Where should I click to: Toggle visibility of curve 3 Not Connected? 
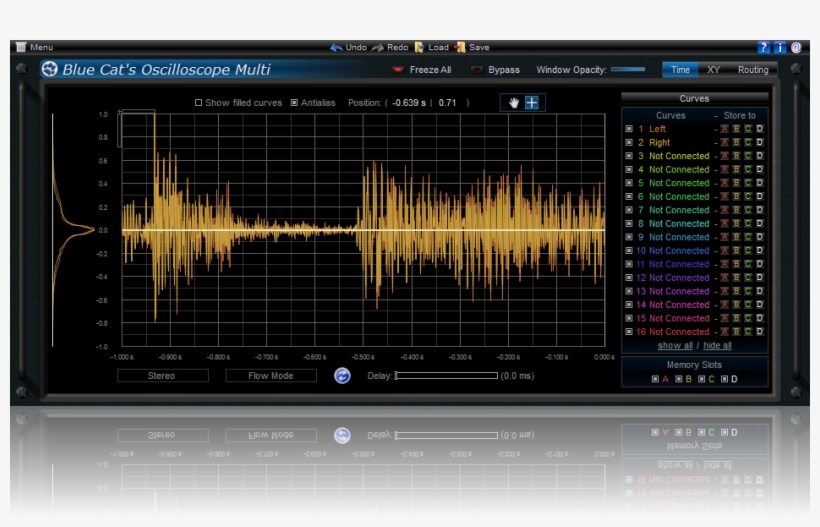pyautogui.click(x=629, y=156)
